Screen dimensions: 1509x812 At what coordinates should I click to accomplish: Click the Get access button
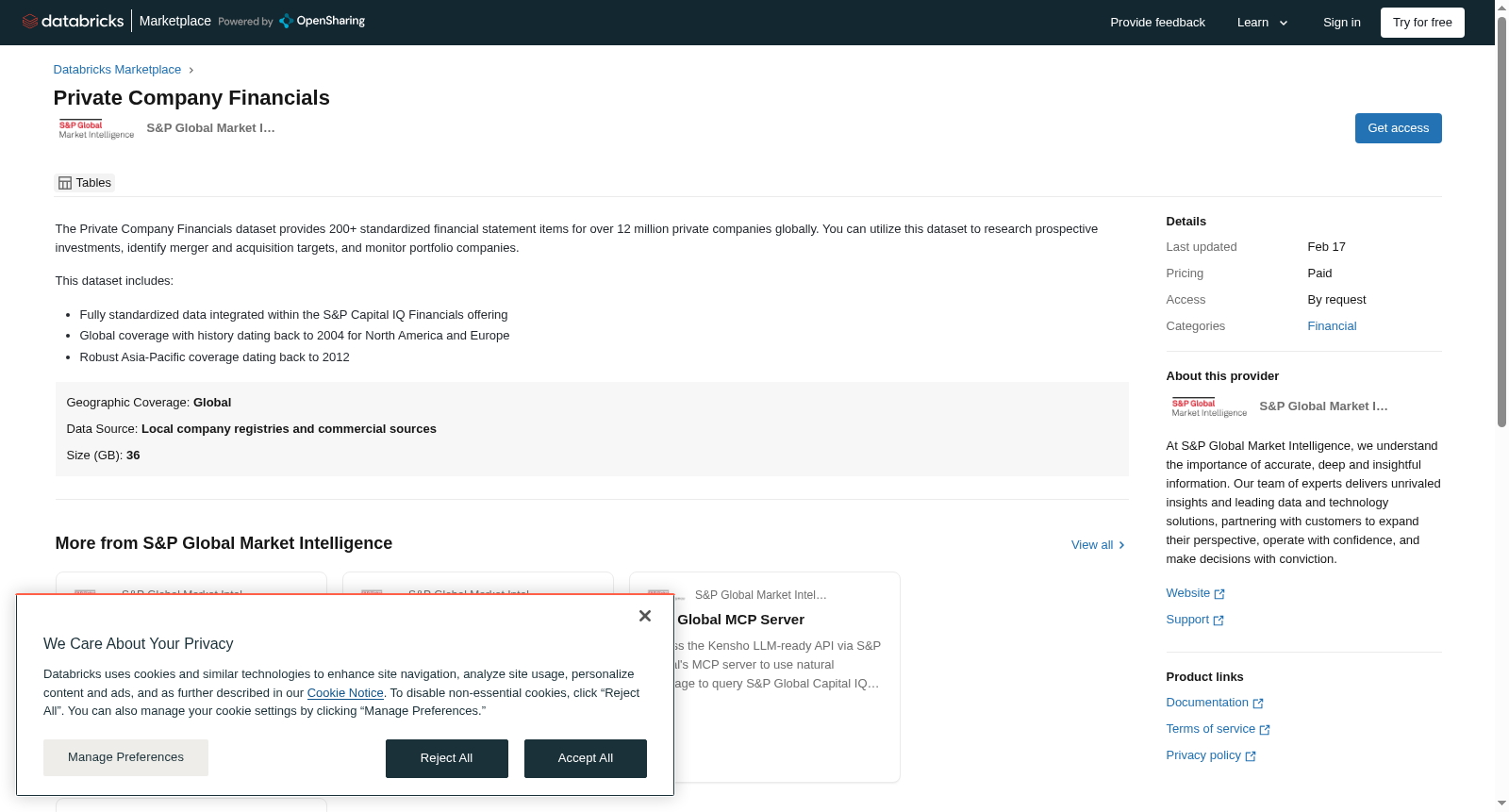(x=1398, y=128)
